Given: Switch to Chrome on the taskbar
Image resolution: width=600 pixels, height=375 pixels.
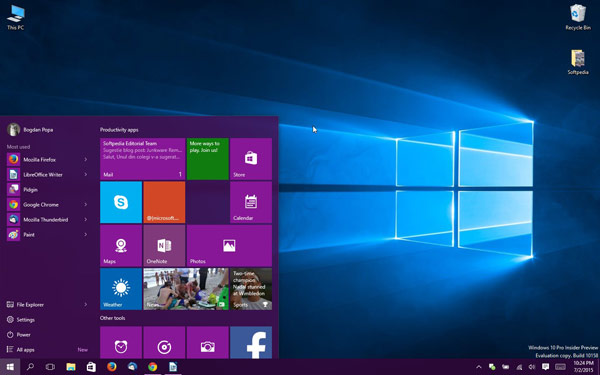Looking at the screenshot, I should pos(153,367).
